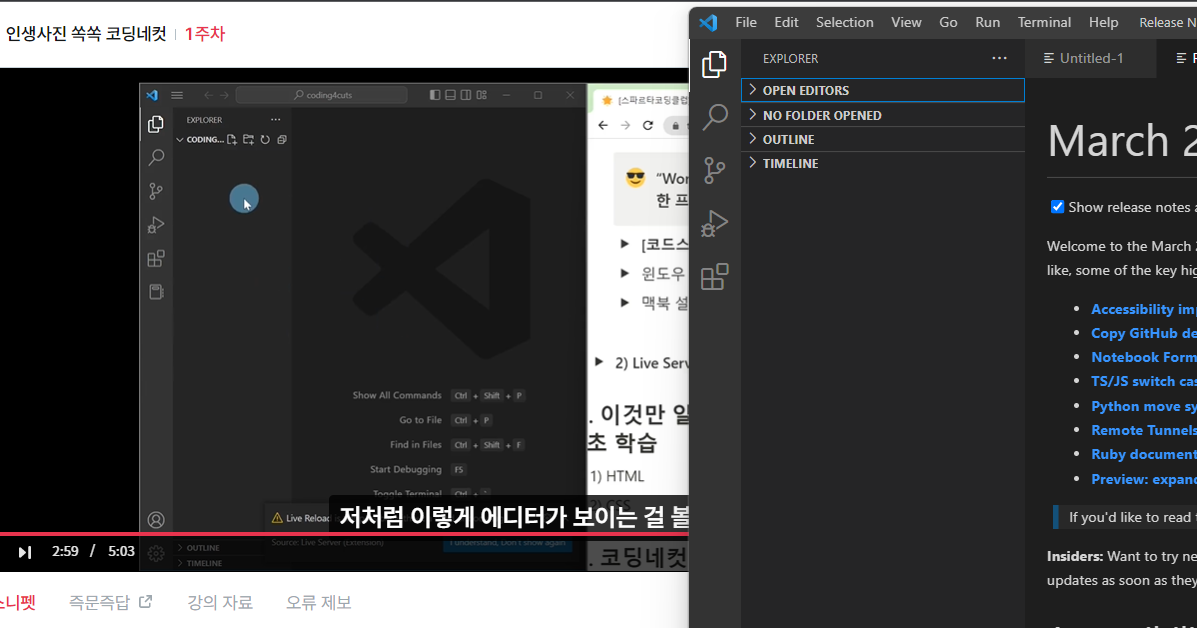Expand the TIMELINE section in Explorer

click(x=882, y=163)
